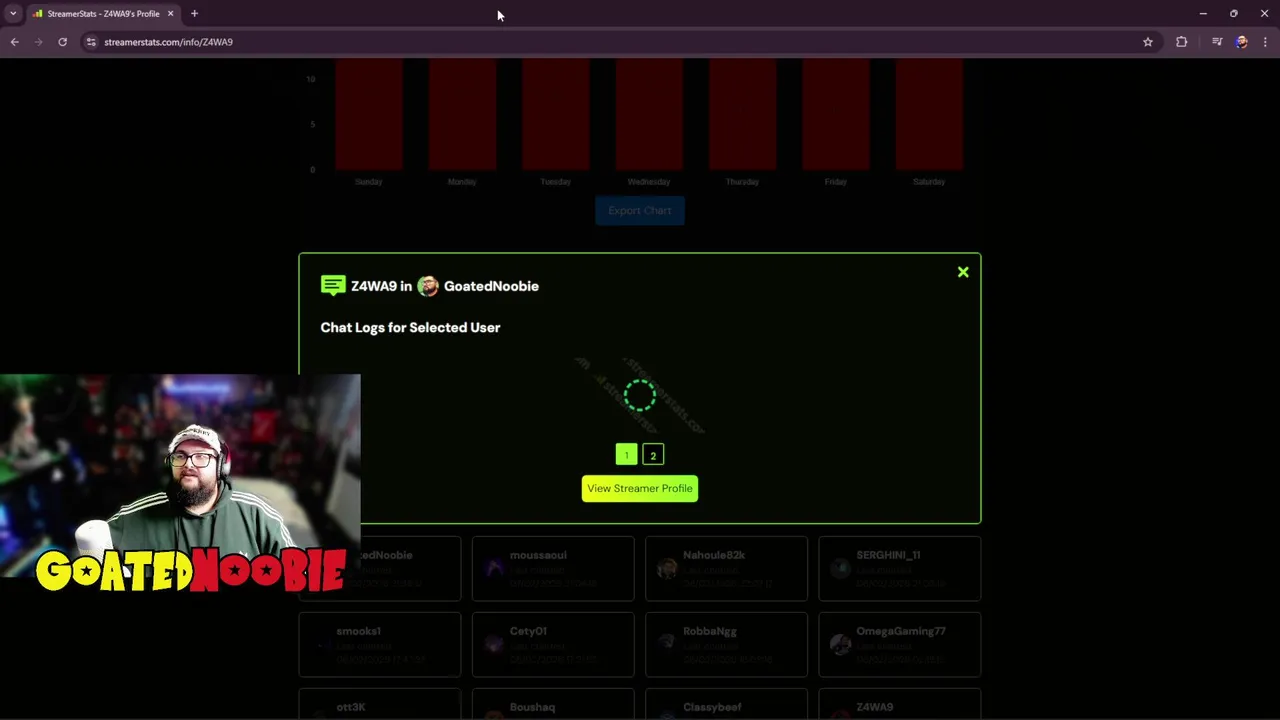Open the RobbaNgg streamer card
The image size is (1280, 720).
click(727, 645)
